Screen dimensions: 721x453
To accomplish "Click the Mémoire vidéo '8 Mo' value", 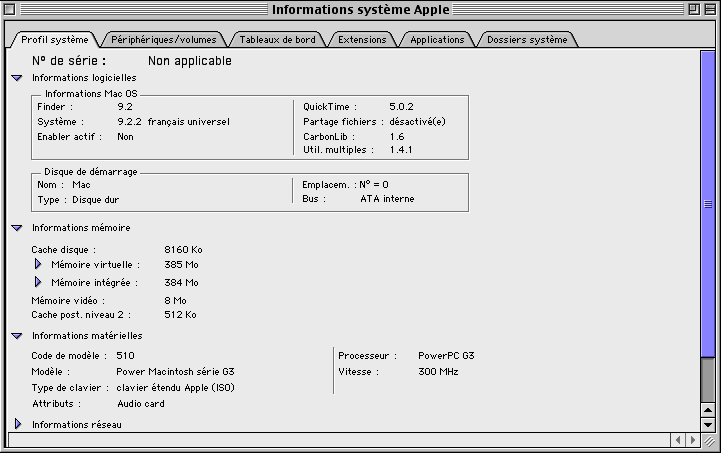I will pyautogui.click(x=175, y=301).
